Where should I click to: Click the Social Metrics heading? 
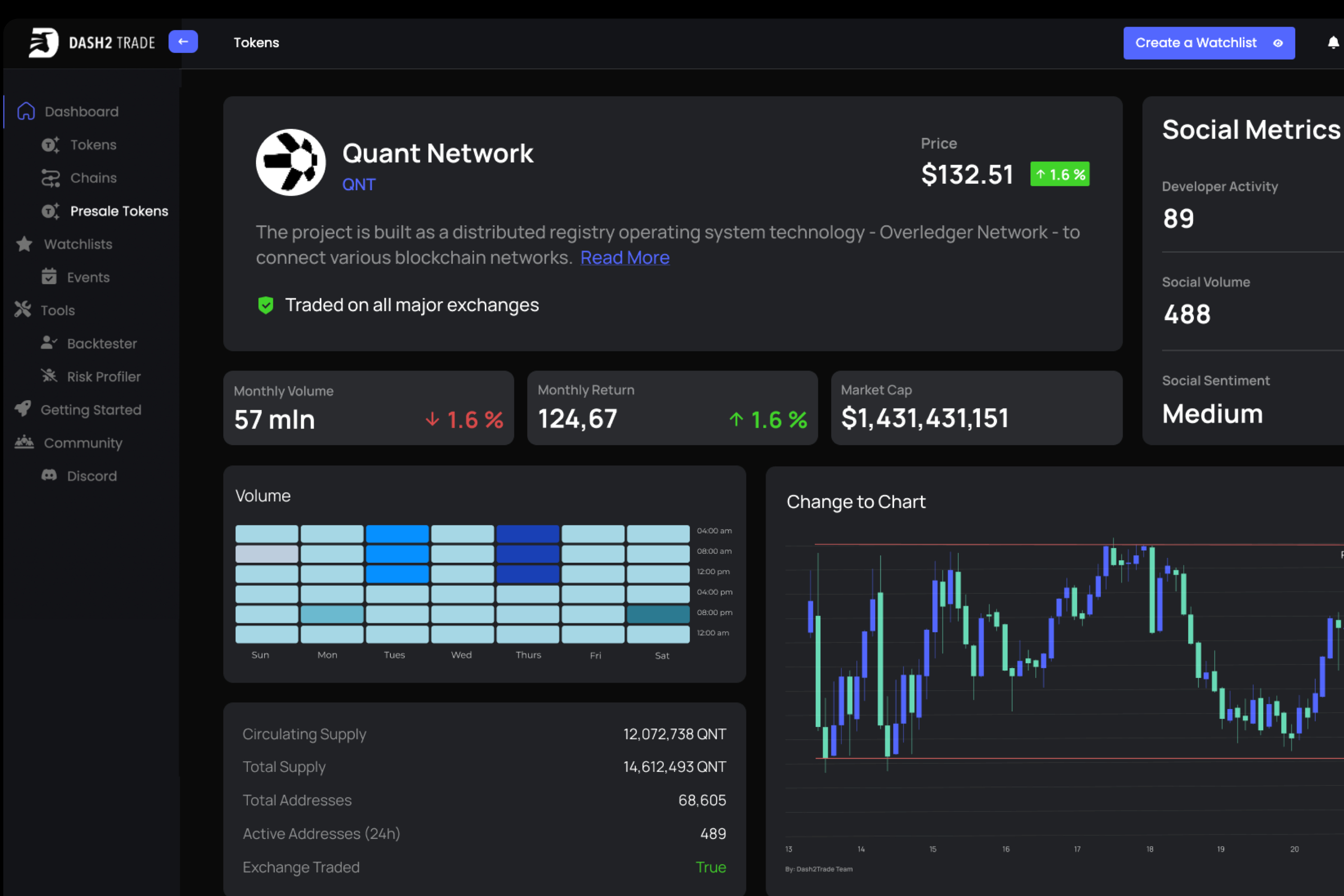point(1251,130)
